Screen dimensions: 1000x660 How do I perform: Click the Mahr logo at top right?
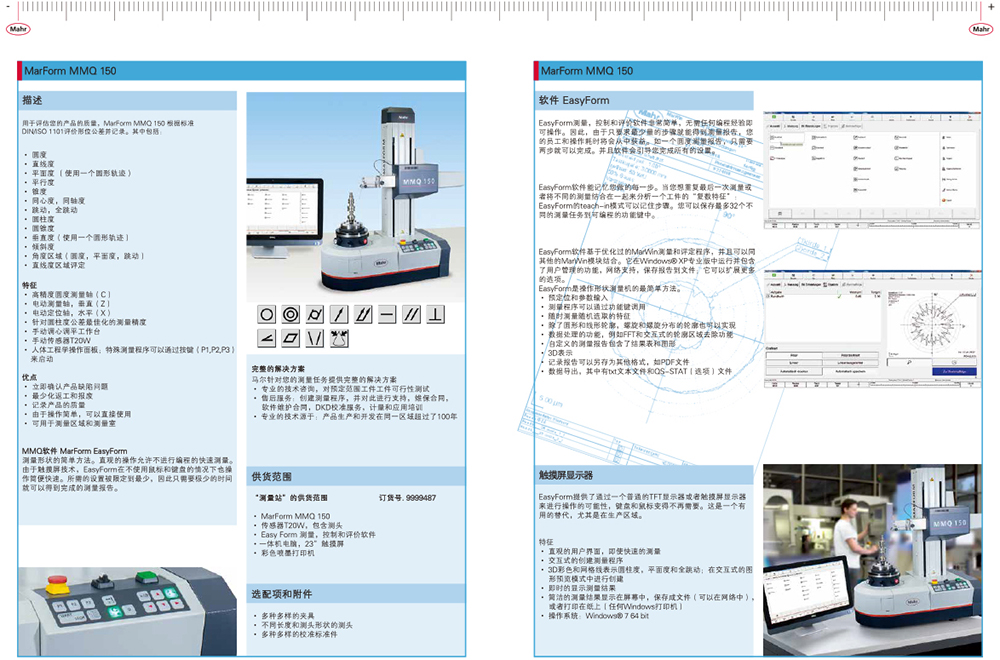pyautogui.click(x=981, y=29)
